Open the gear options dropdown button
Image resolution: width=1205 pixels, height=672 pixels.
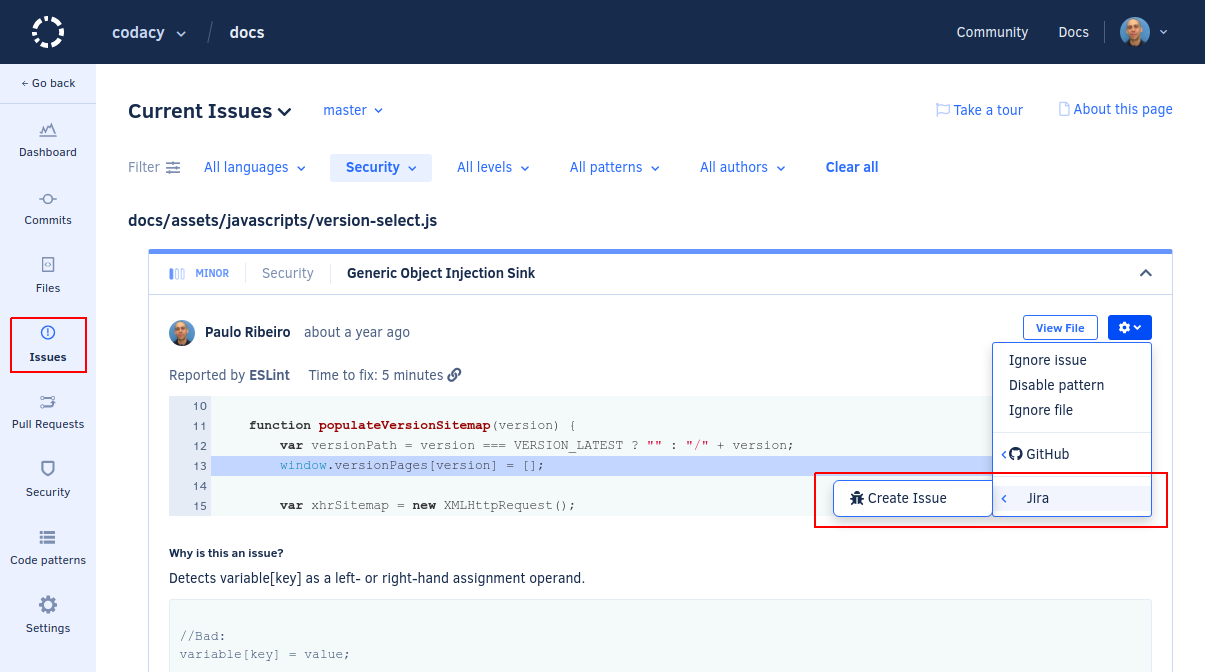(x=1130, y=327)
